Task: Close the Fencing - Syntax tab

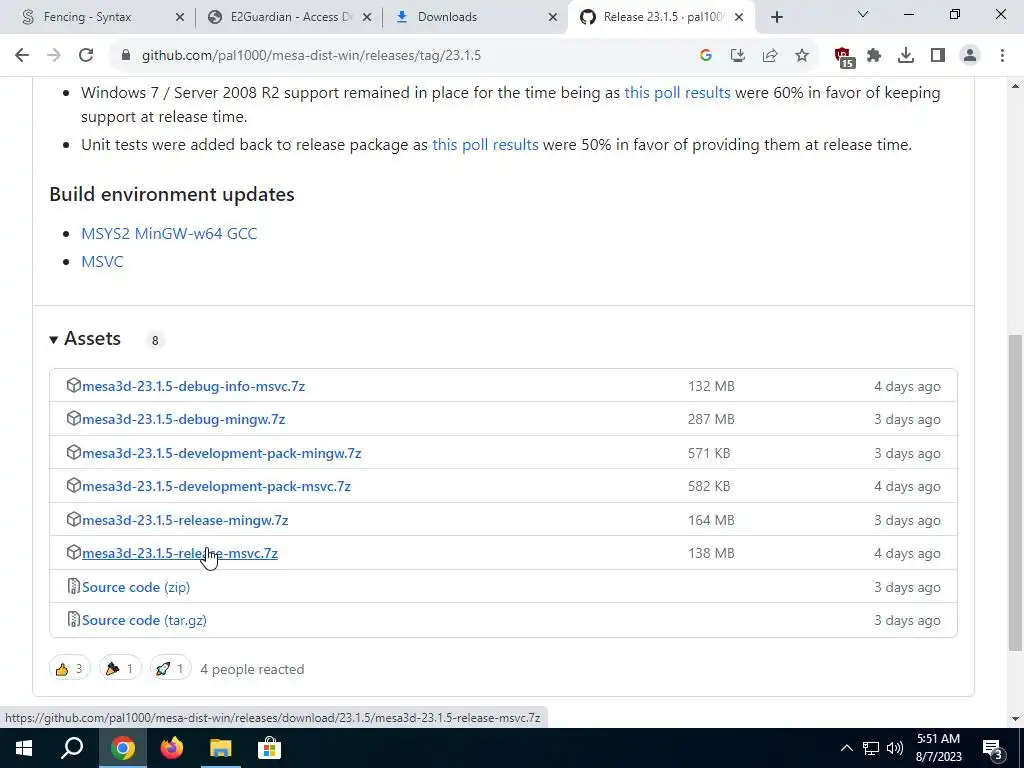Action: (180, 18)
